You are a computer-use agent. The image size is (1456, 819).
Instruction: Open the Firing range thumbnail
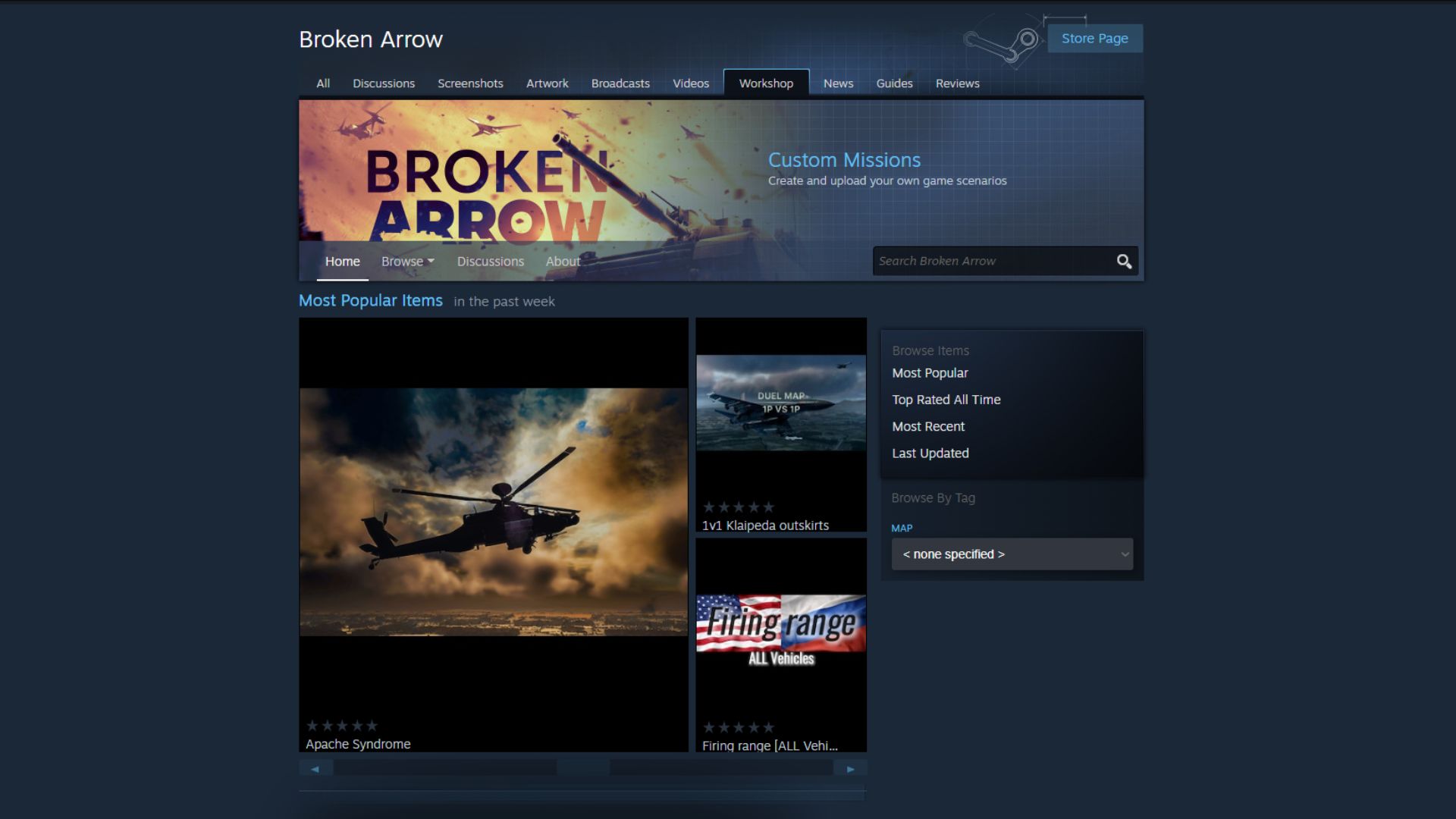(781, 631)
